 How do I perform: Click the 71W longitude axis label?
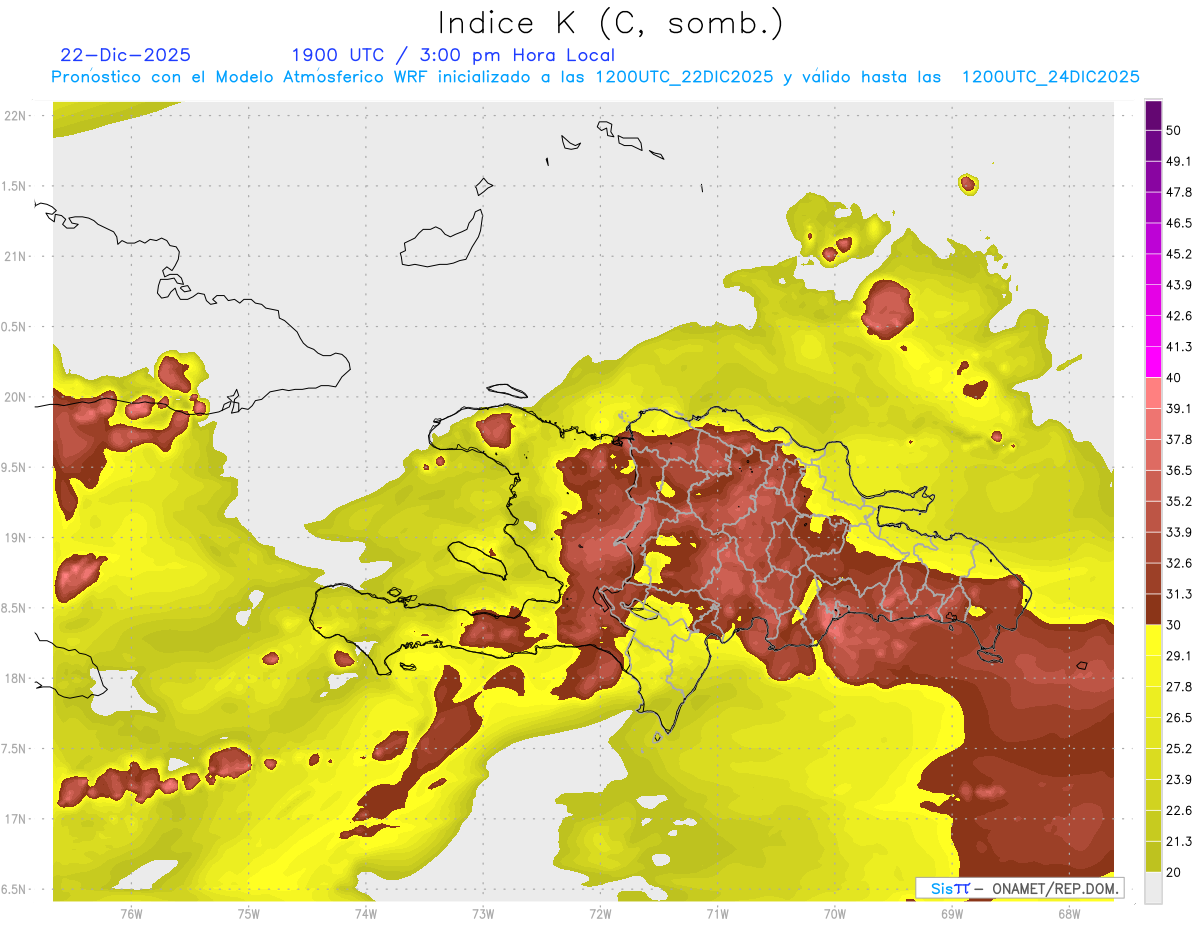click(717, 913)
